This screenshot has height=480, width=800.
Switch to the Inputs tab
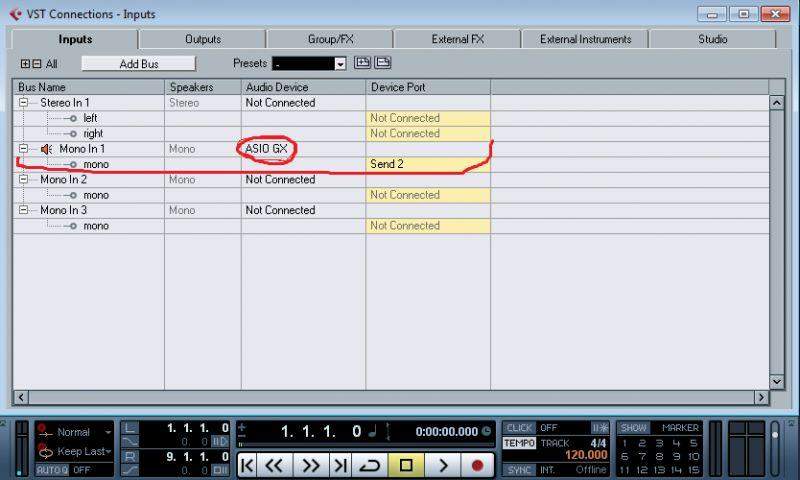tap(75, 39)
